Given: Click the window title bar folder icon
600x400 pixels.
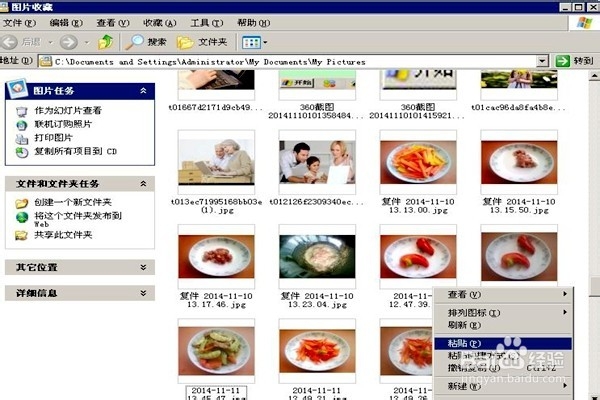Looking at the screenshot, I should [4, 7].
